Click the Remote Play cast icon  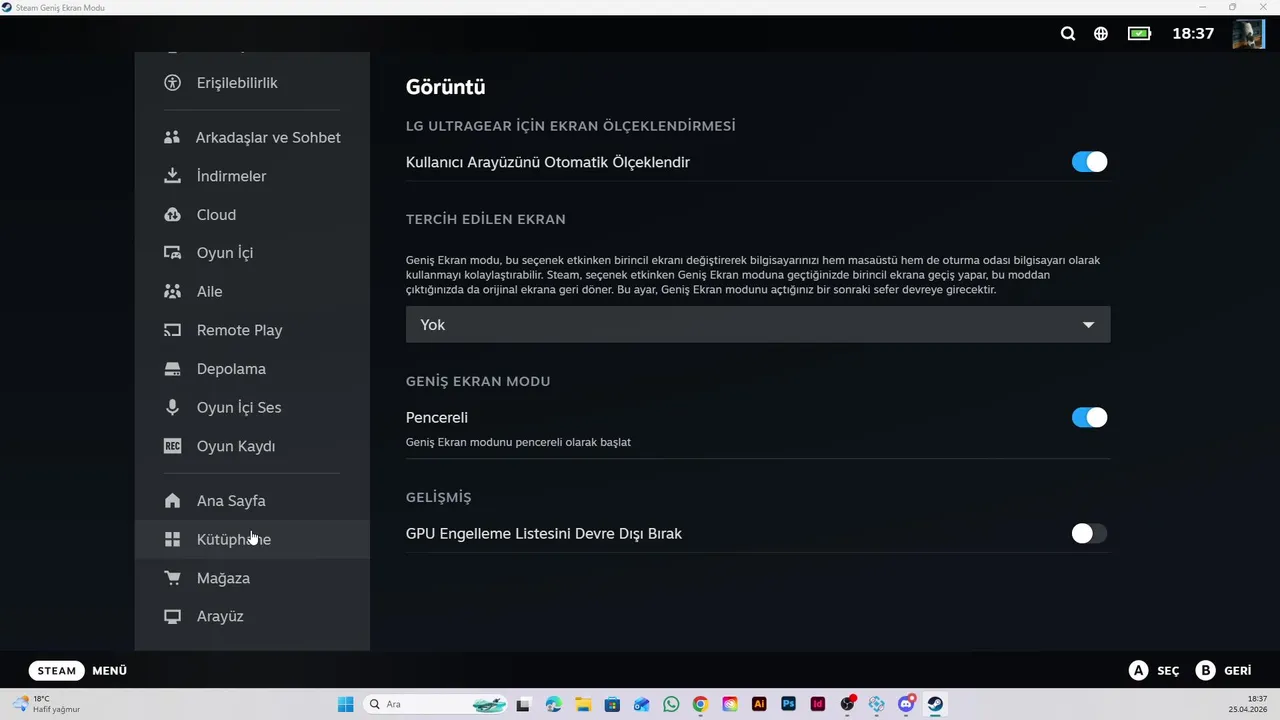[x=172, y=330]
